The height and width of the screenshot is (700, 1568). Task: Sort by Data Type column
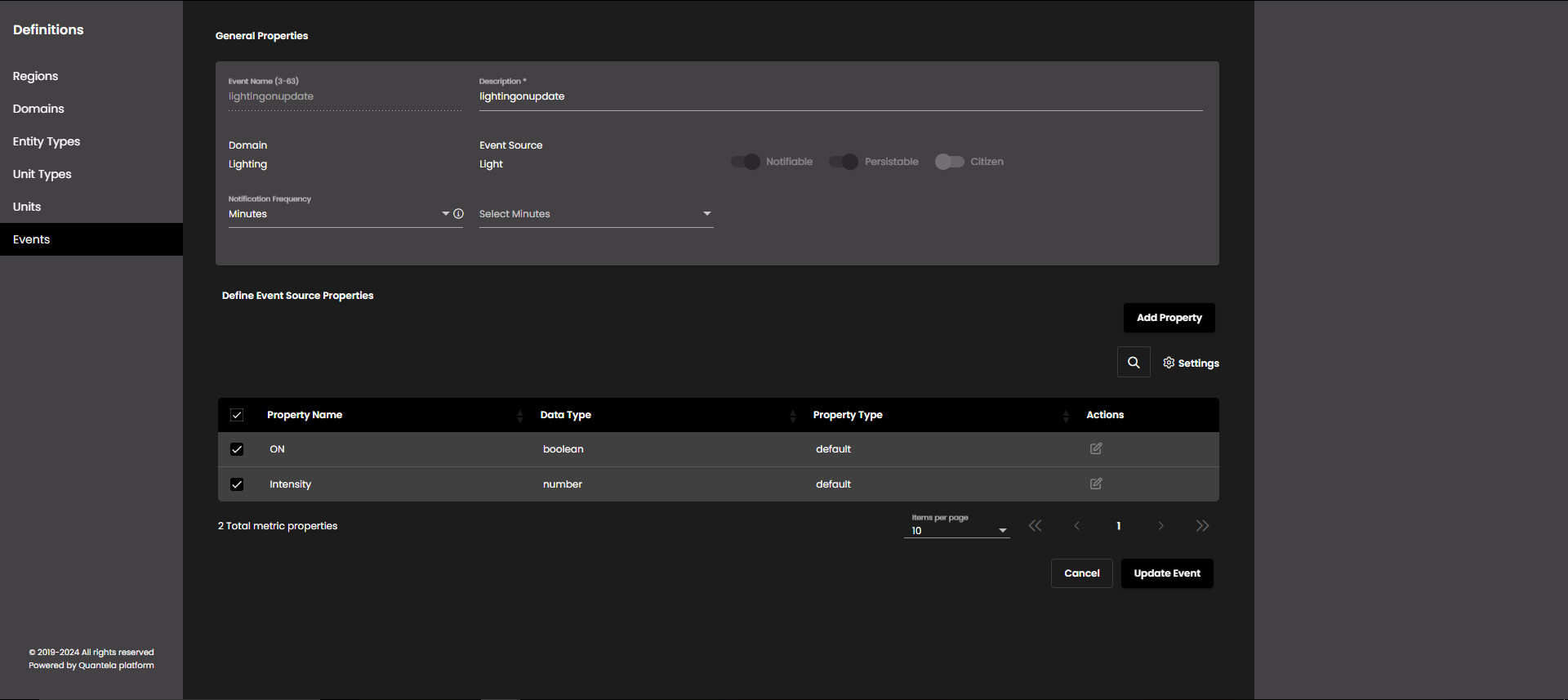(x=792, y=416)
